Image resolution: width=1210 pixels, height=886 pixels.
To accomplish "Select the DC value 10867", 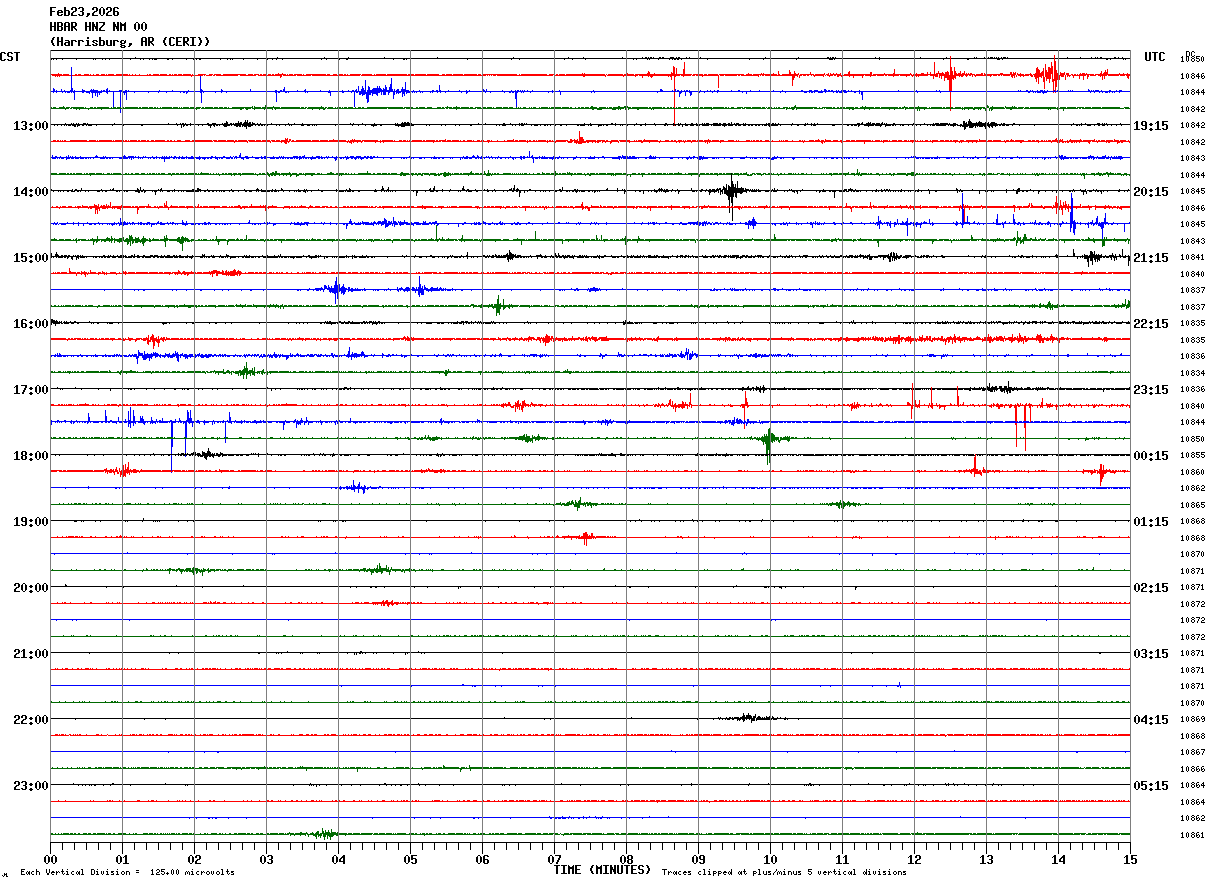I will (x=1192, y=752).
